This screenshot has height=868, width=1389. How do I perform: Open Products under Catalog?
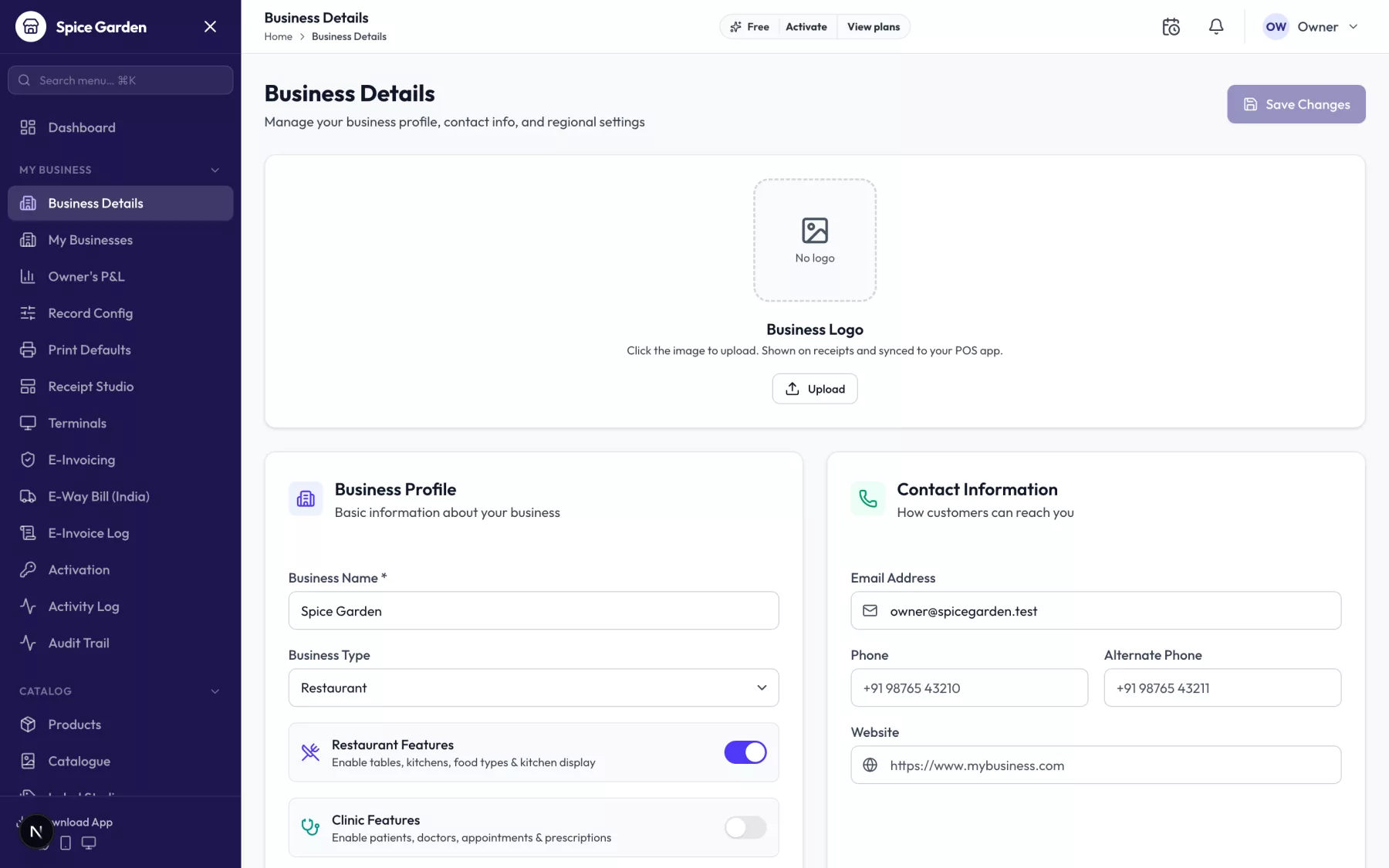pyautogui.click(x=120, y=724)
